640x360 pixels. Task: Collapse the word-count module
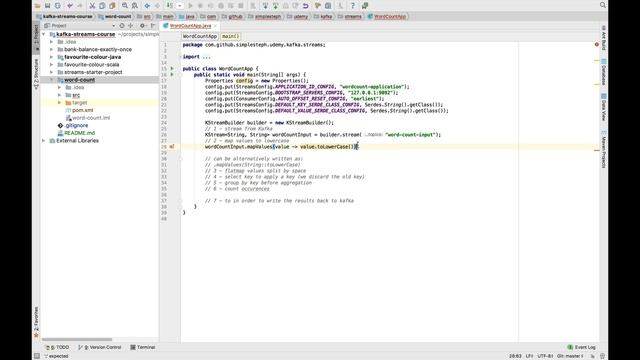[x=51, y=80]
